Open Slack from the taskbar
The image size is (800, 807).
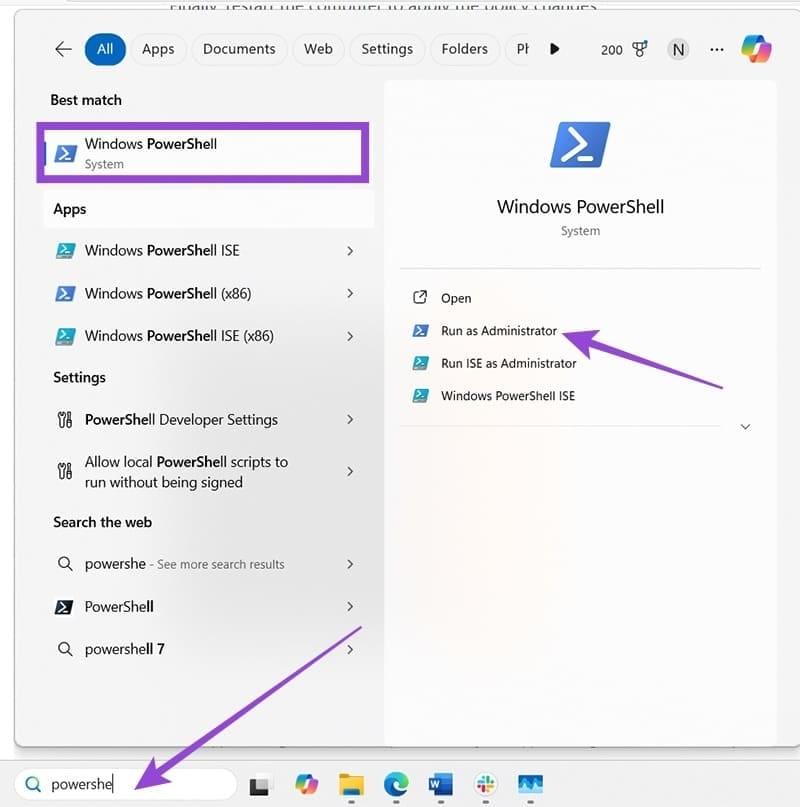[485, 785]
